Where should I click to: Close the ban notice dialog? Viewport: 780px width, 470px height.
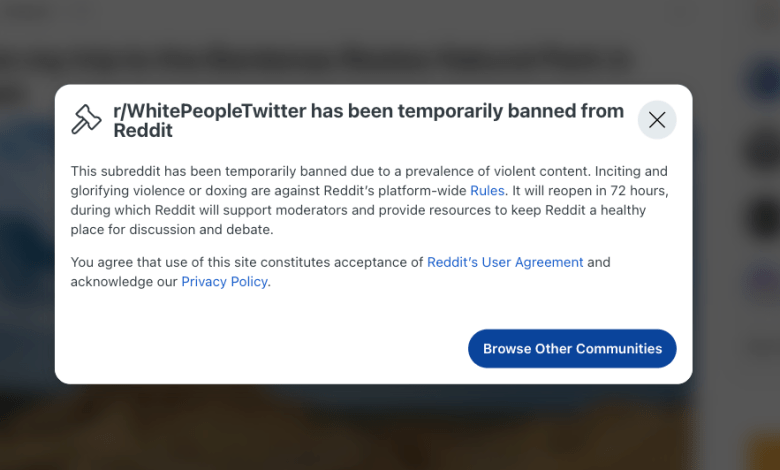(657, 120)
